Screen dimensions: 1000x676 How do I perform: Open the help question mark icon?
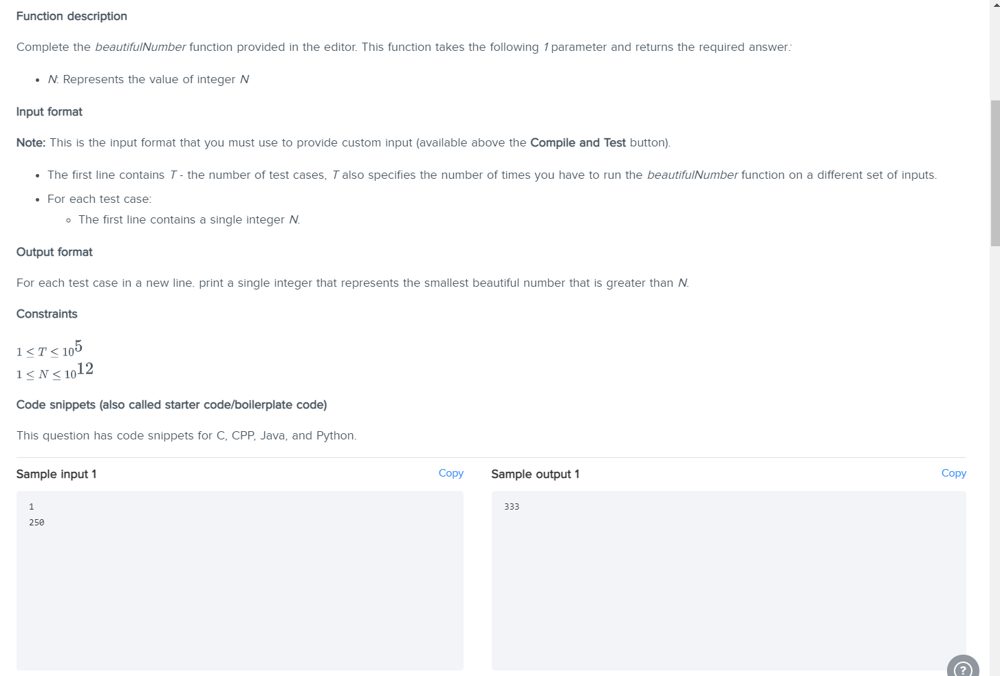[x=963, y=667]
